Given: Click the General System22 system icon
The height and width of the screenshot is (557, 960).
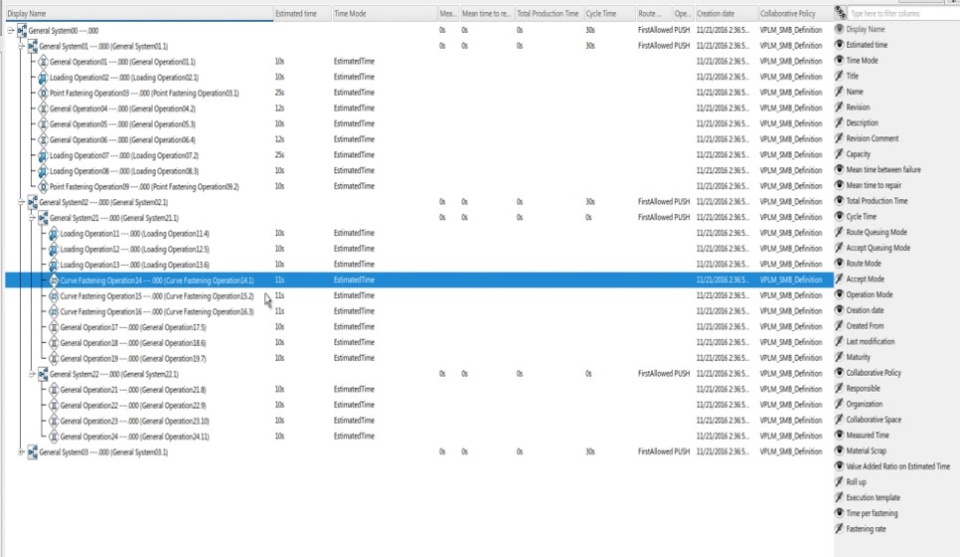Looking at the screenshot, I should pos(43,374).
